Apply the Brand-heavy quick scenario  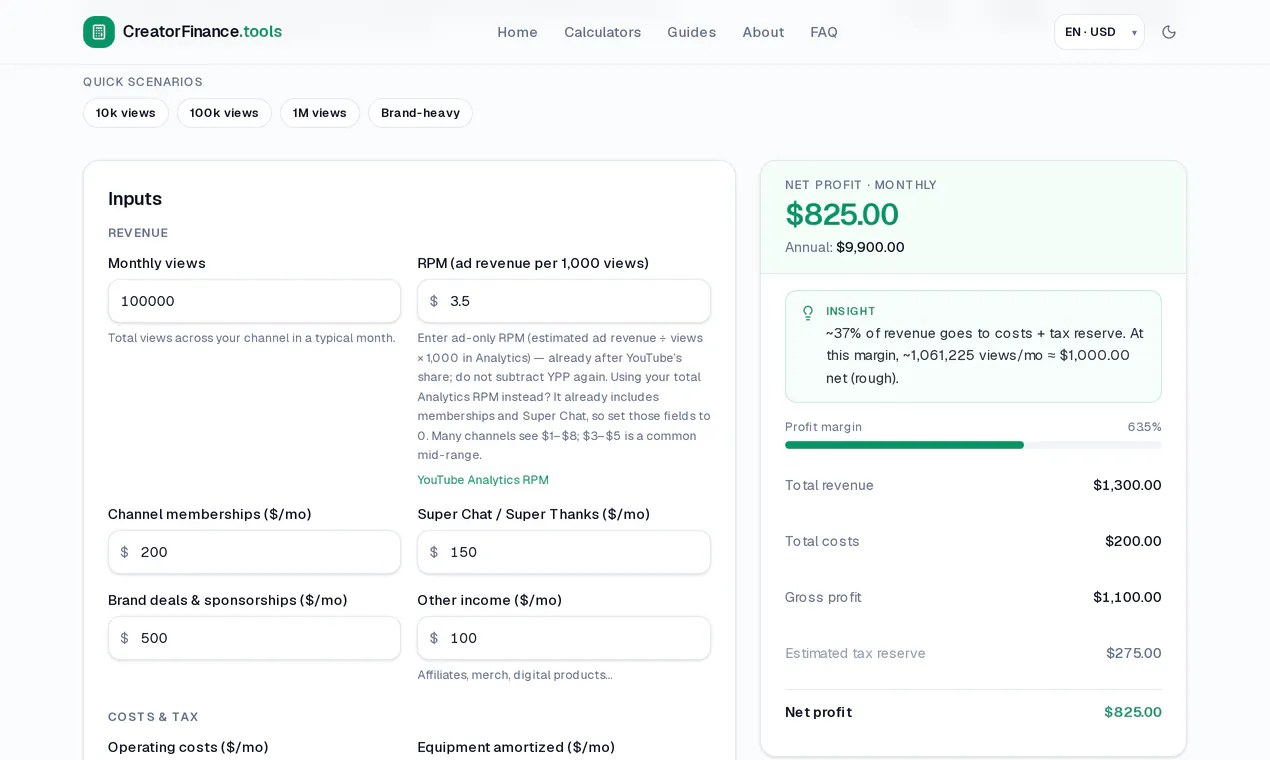[x=420, y=113]
